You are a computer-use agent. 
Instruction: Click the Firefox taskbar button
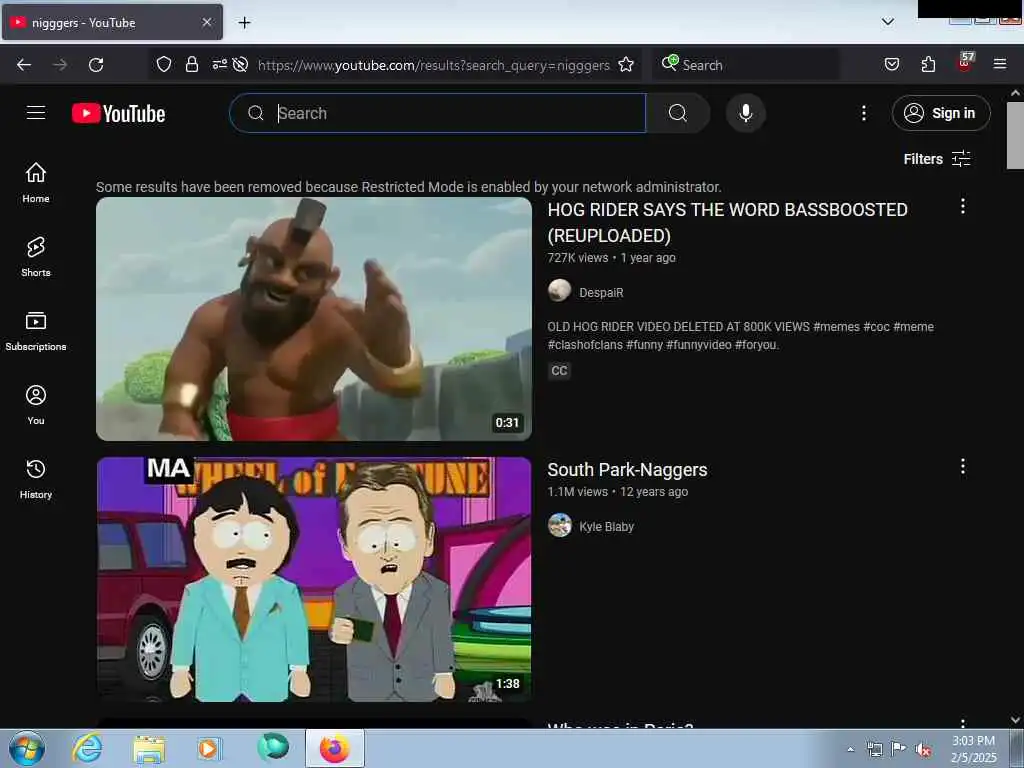[335, 748]
